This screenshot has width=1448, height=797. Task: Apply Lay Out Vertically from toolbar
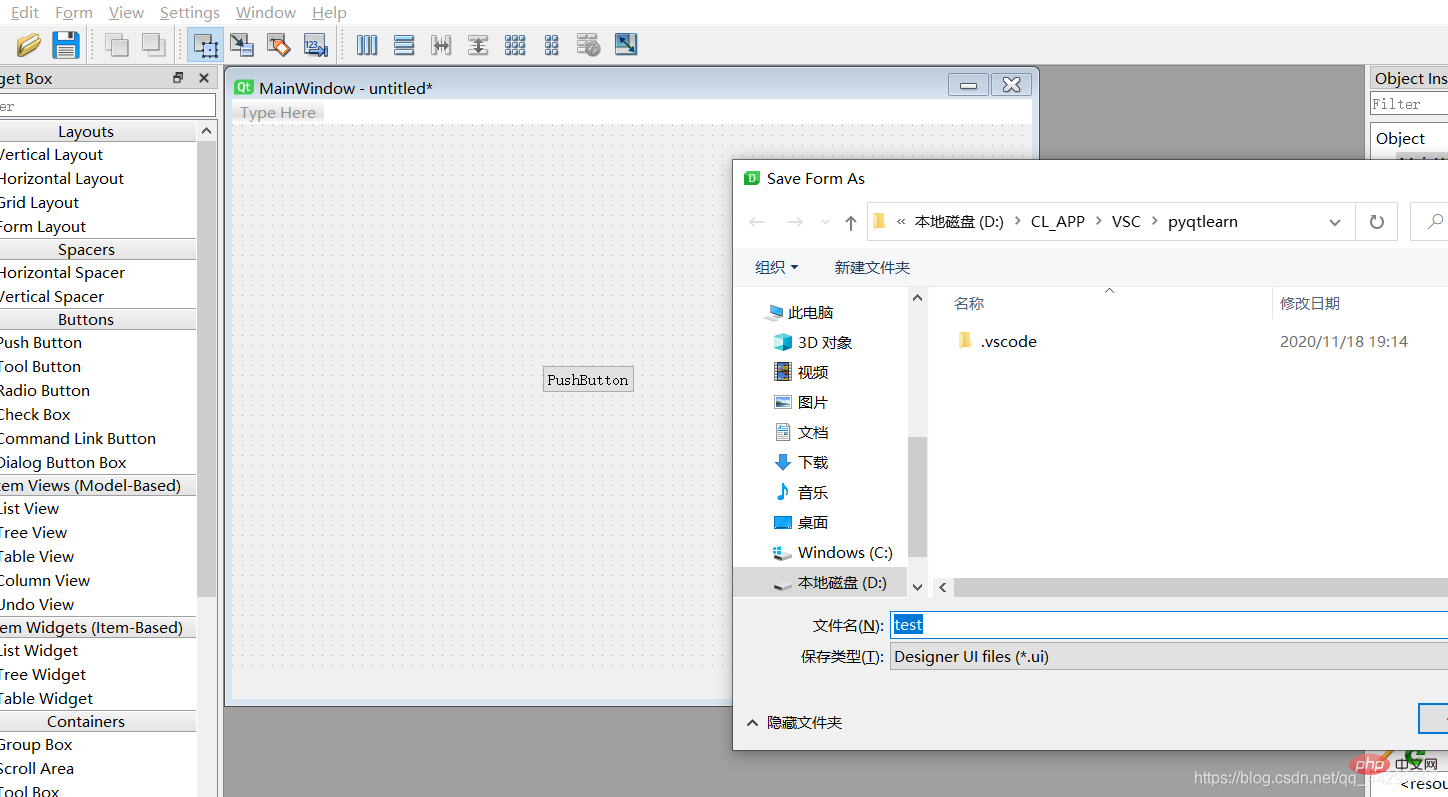404,45
